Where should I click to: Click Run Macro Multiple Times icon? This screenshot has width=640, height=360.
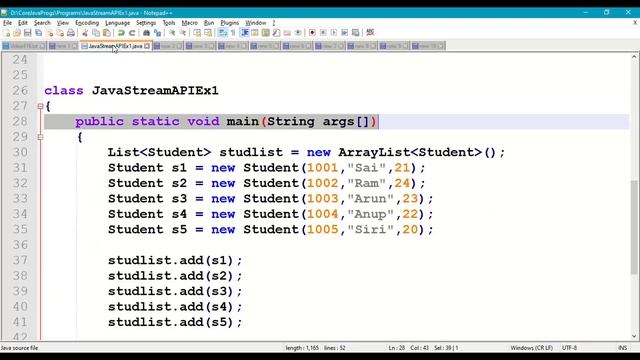coord(344,33)
